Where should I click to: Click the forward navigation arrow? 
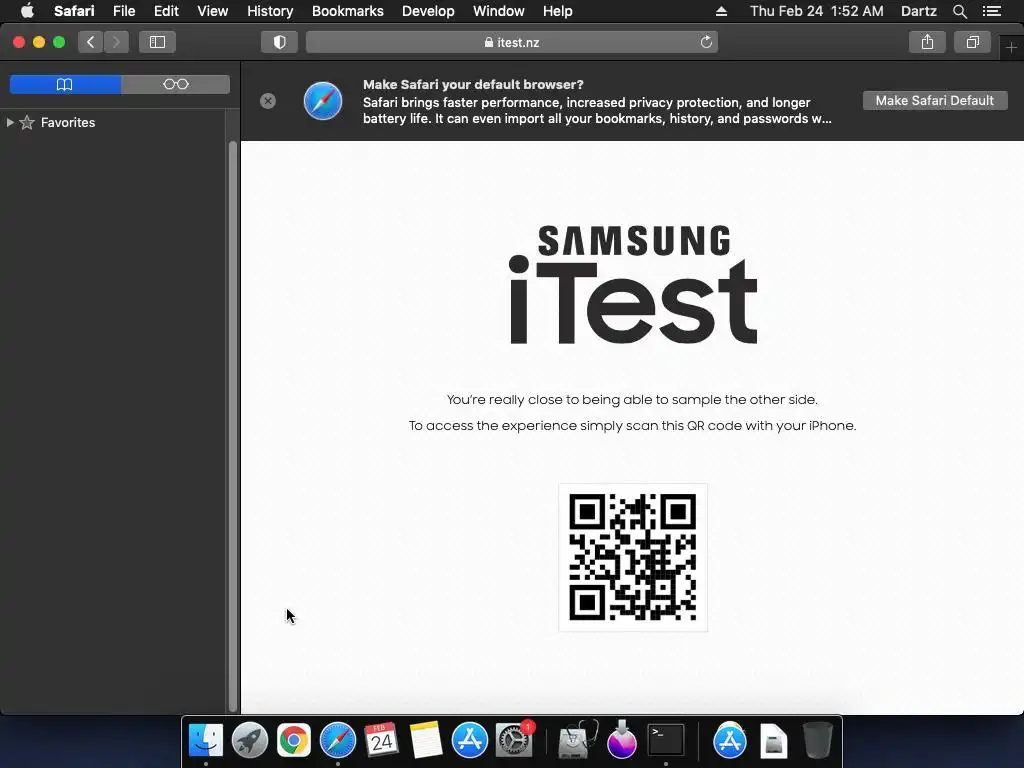point(116,42)
